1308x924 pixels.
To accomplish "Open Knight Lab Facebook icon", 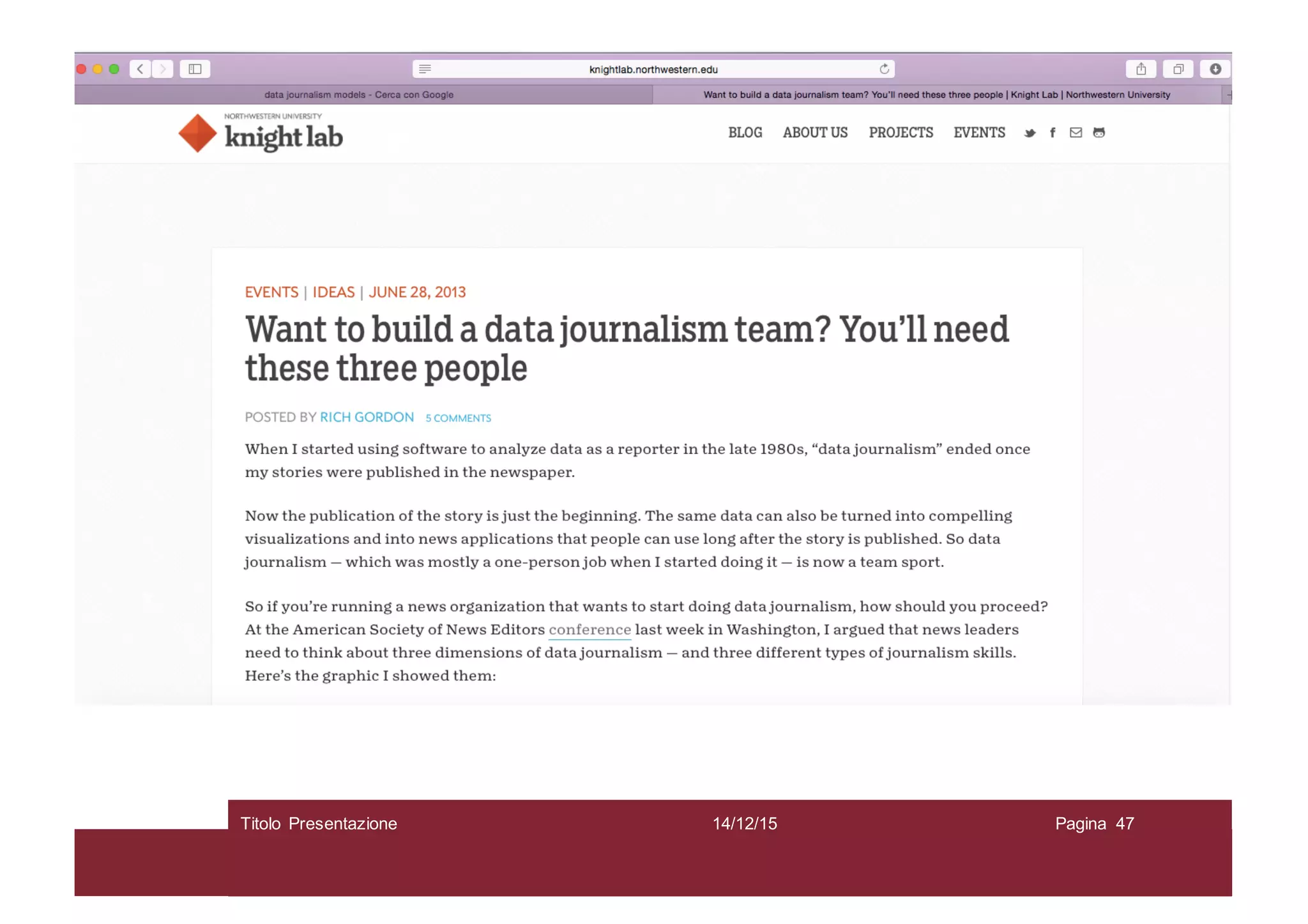I will point(1053,133).
